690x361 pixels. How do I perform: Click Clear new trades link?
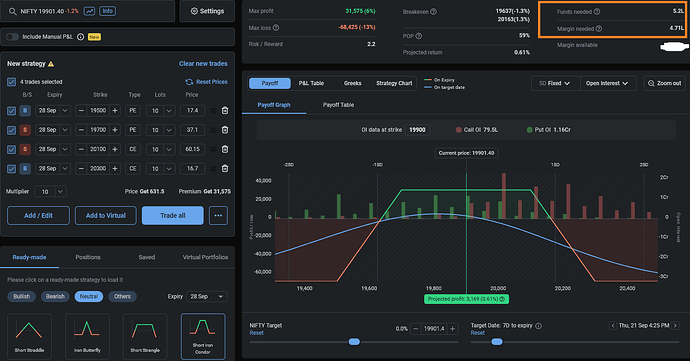click(203, 64)
